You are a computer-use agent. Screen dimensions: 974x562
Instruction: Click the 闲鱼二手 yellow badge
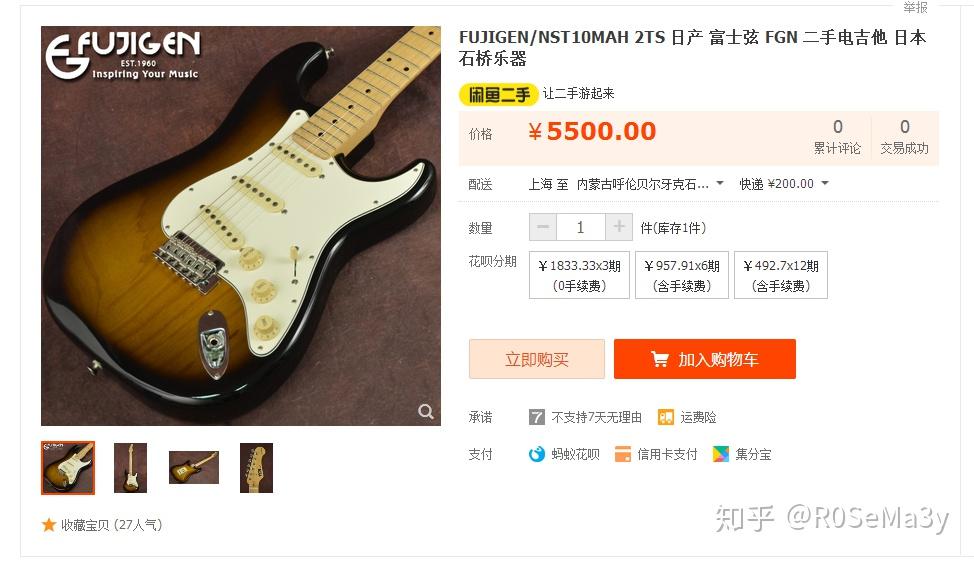(x=498, y=94)
